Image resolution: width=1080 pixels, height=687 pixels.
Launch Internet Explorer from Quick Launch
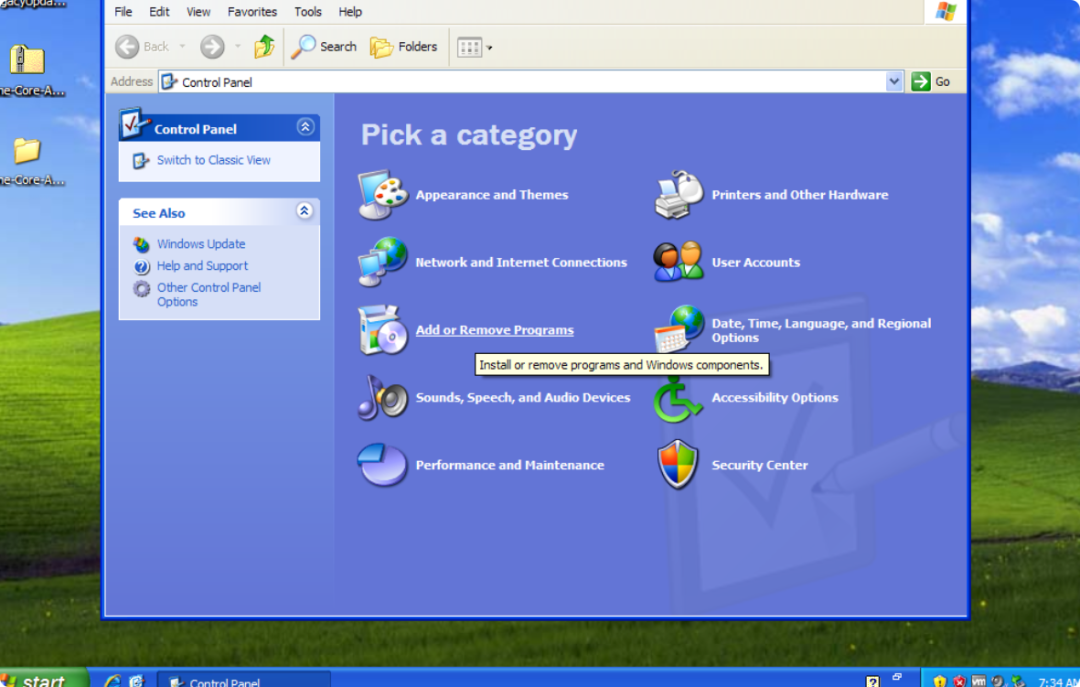(112, 681)
